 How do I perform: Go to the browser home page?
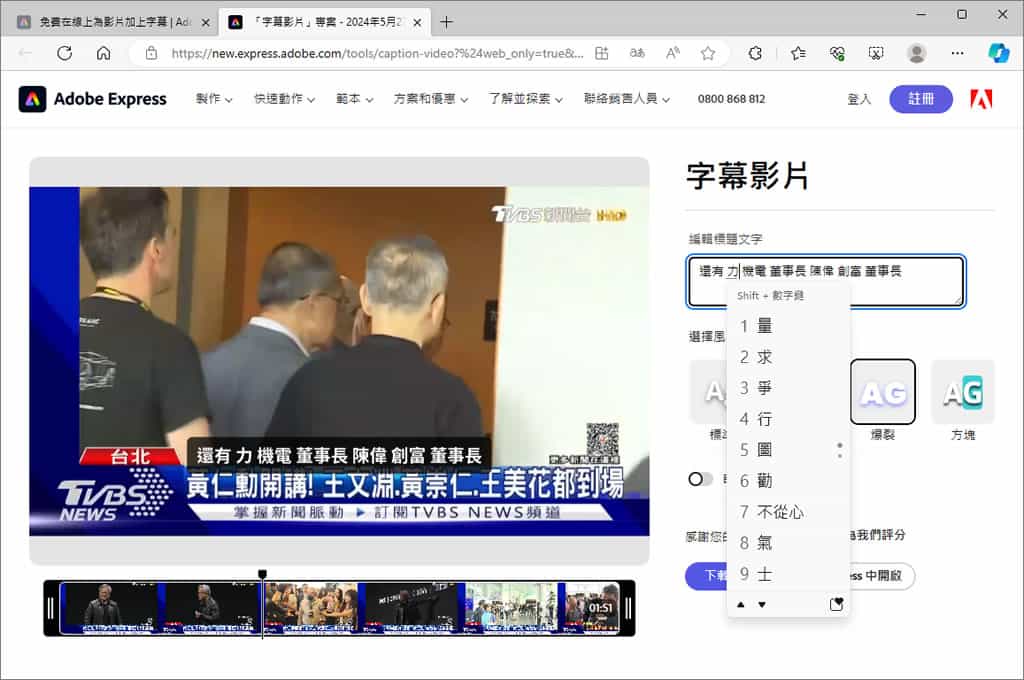click(x=103, y=53)
